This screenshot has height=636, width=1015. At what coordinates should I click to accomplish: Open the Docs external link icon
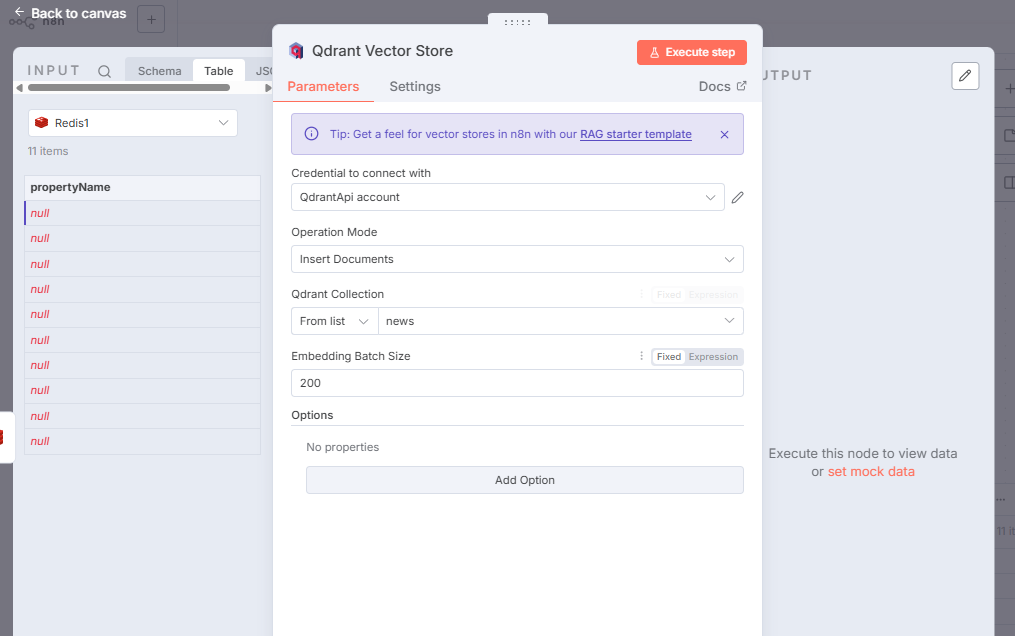coord(742,85)
